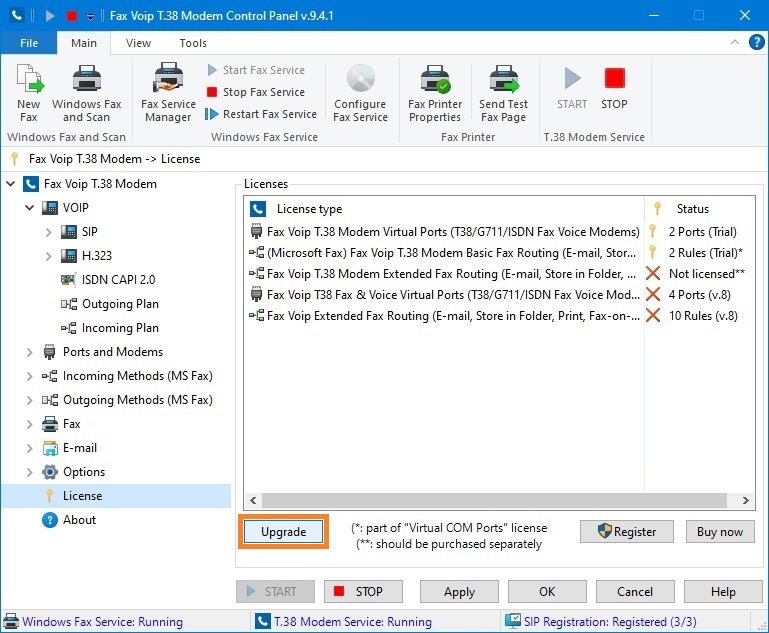Click license list left scroll arrow
769x633 pixels.
[253, 500]
